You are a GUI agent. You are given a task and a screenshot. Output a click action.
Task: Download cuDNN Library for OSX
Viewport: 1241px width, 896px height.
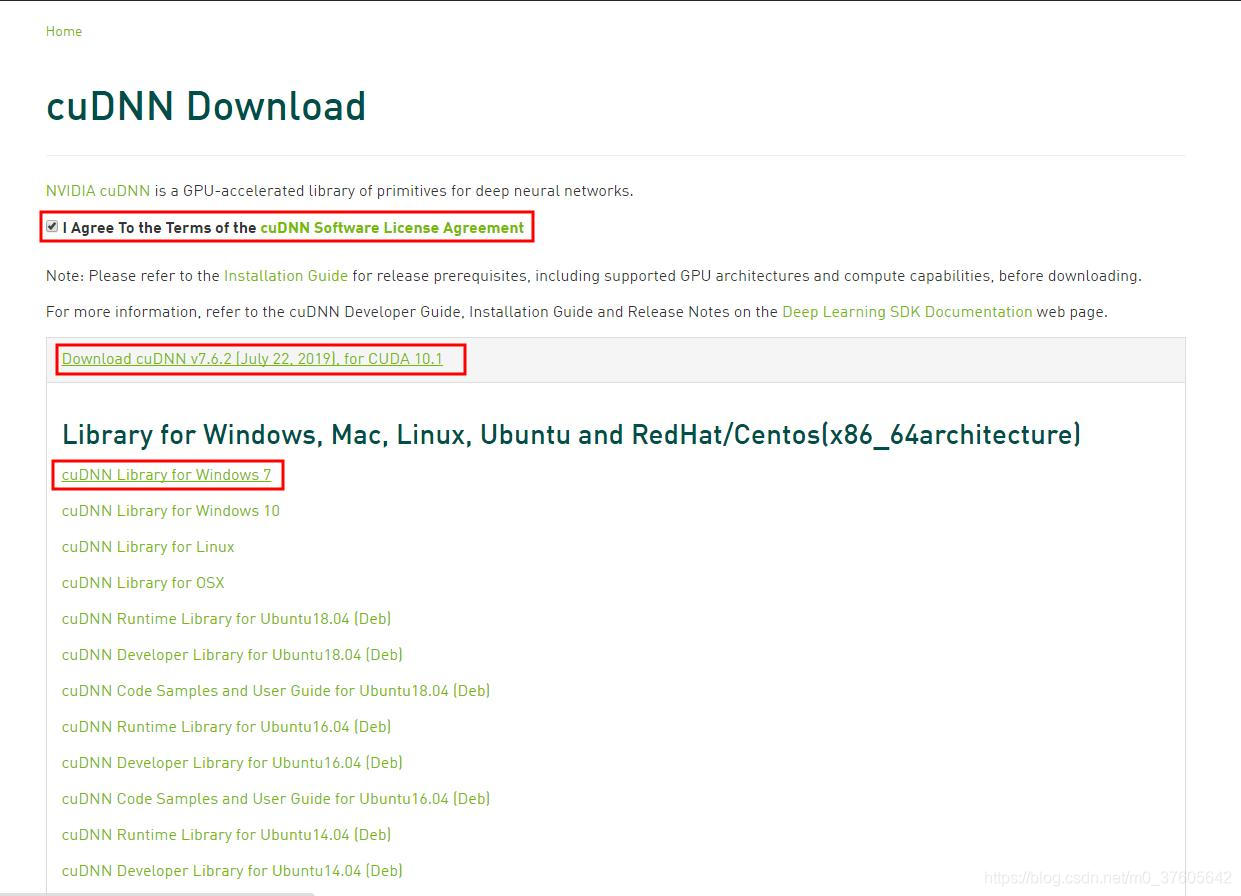point(143,582)
